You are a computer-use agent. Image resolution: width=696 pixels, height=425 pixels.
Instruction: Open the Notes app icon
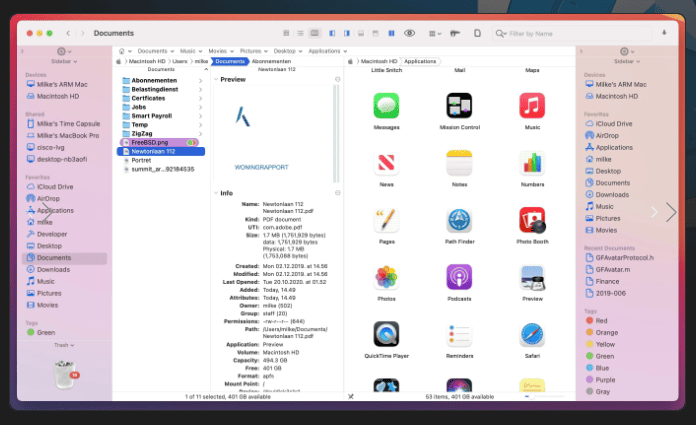459,163
